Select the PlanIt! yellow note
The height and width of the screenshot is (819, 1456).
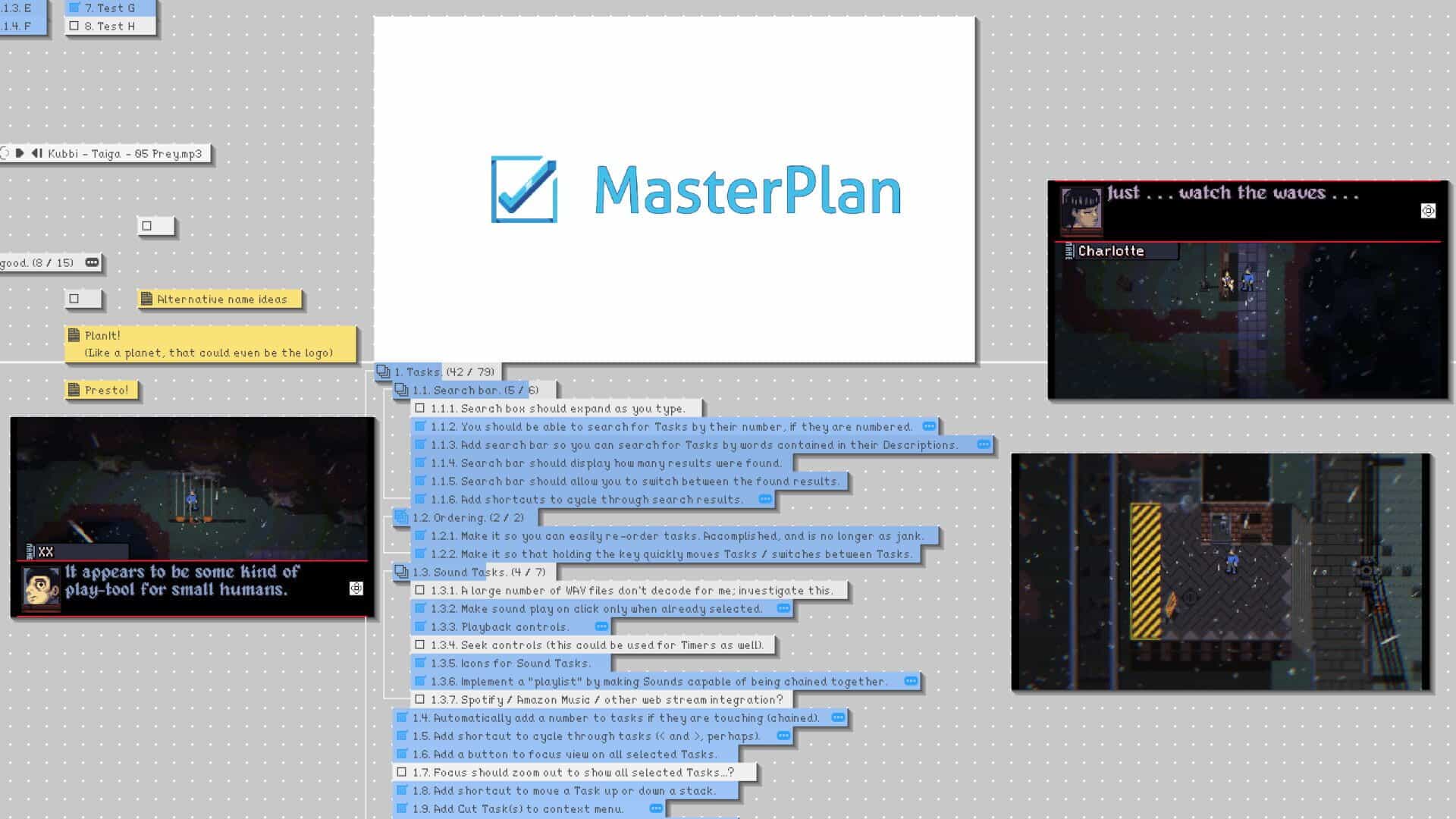(211, 344)
